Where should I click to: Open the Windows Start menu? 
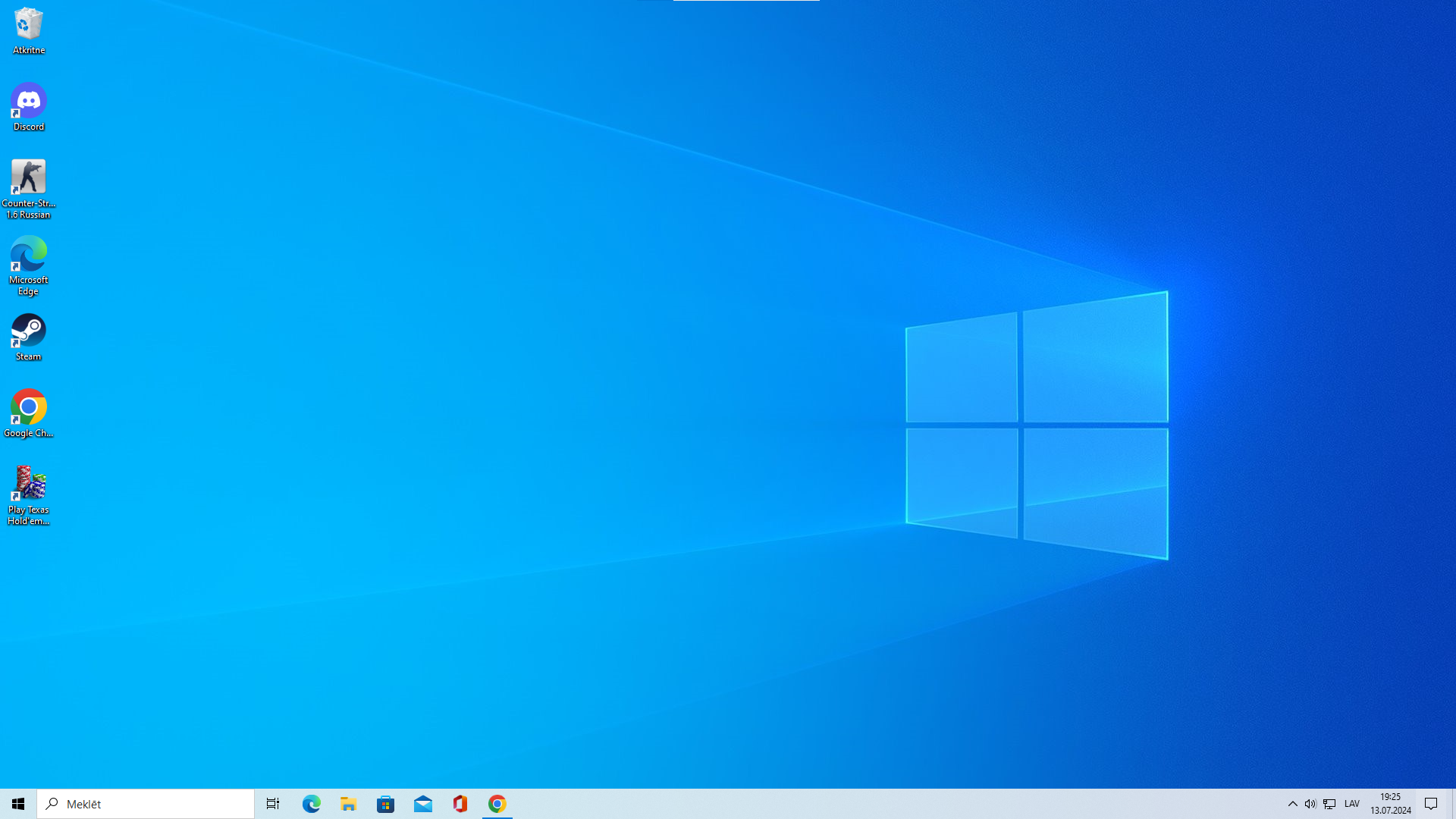(x=18, y=804)
